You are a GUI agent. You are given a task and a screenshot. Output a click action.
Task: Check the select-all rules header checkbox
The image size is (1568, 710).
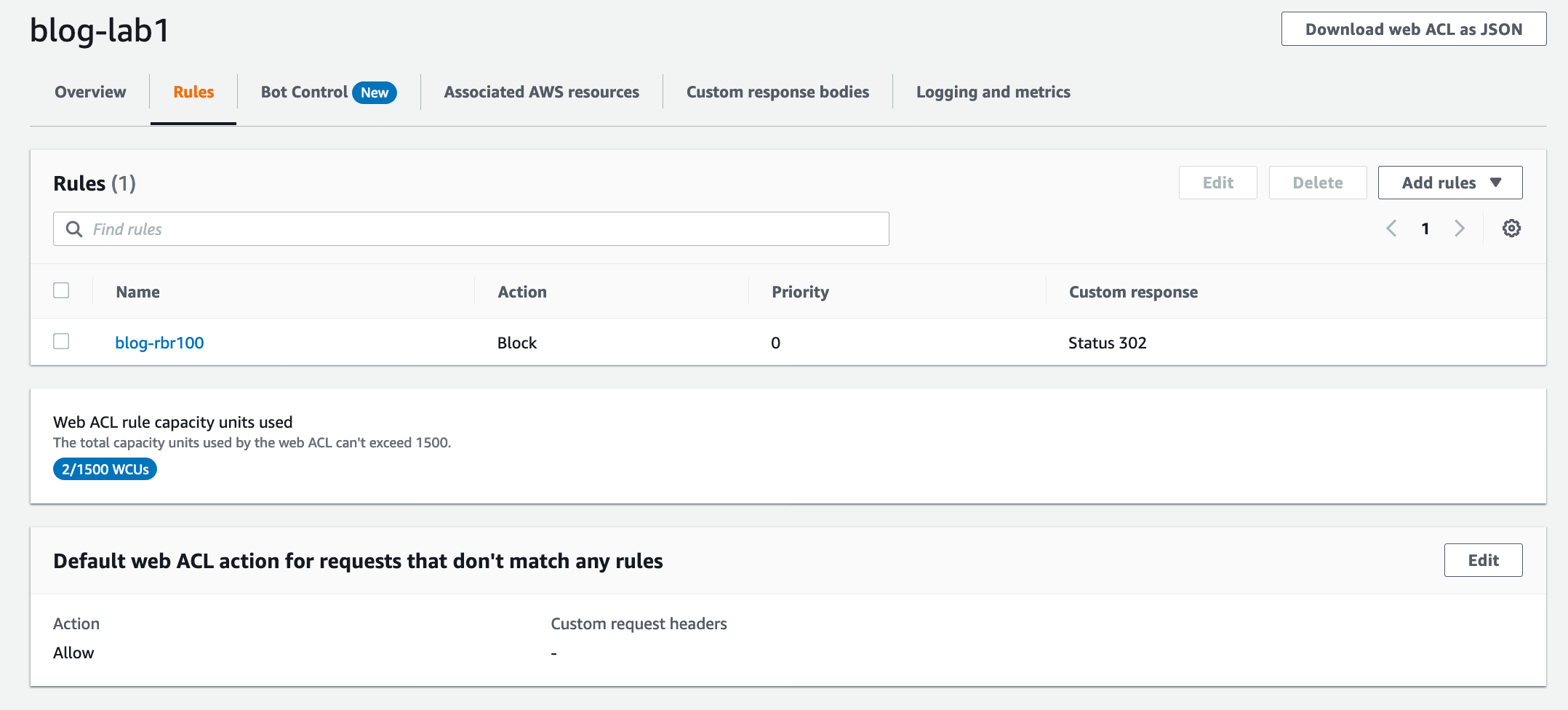(x=61, y=290)
